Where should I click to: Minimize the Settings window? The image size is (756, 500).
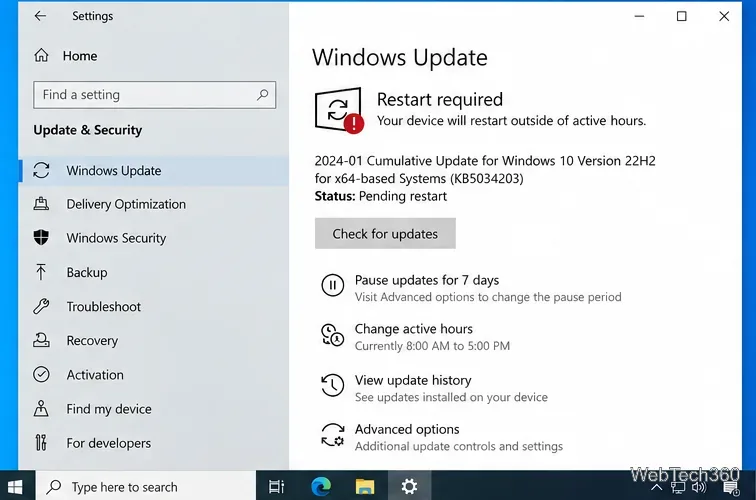(x=639, y=16)
